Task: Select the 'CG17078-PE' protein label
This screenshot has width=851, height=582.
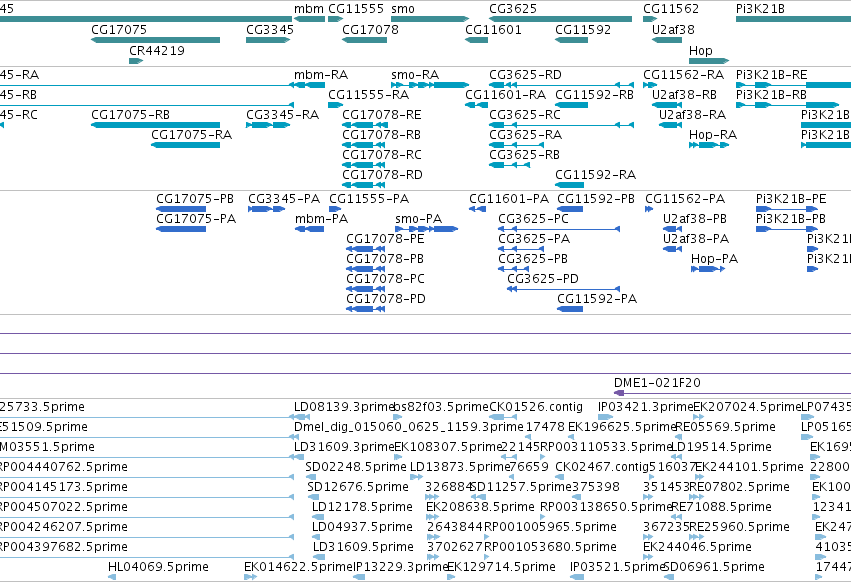Action: 385,239
